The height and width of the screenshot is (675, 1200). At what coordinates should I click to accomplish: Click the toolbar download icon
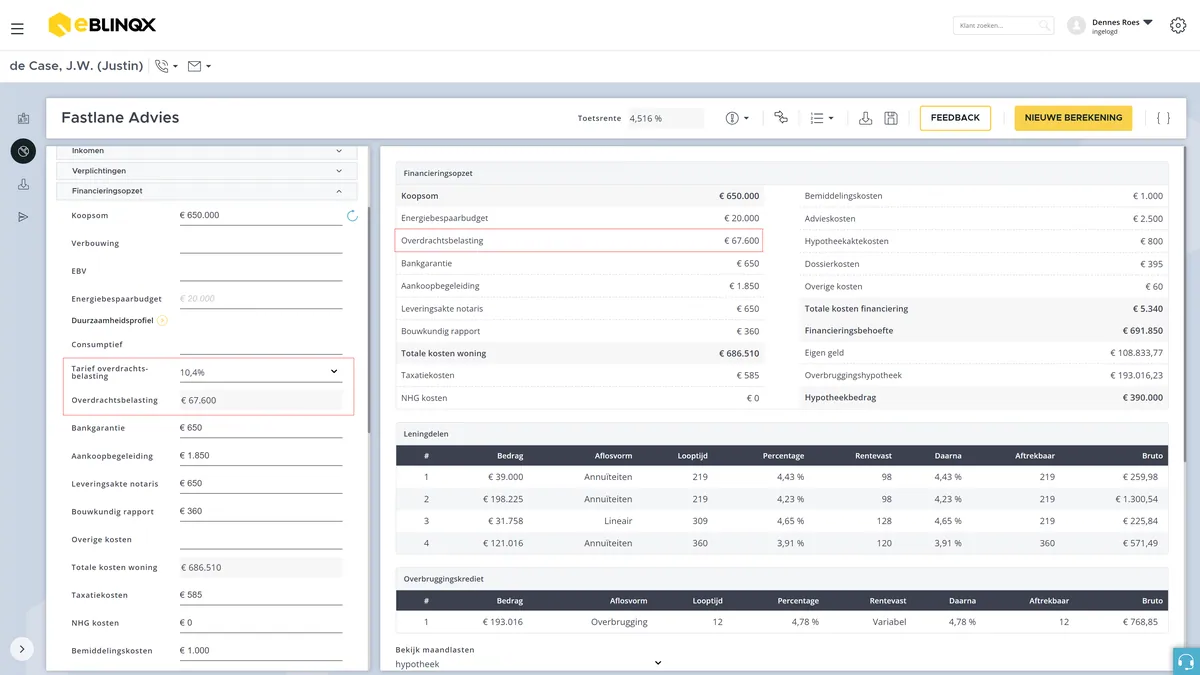(866, 118)
